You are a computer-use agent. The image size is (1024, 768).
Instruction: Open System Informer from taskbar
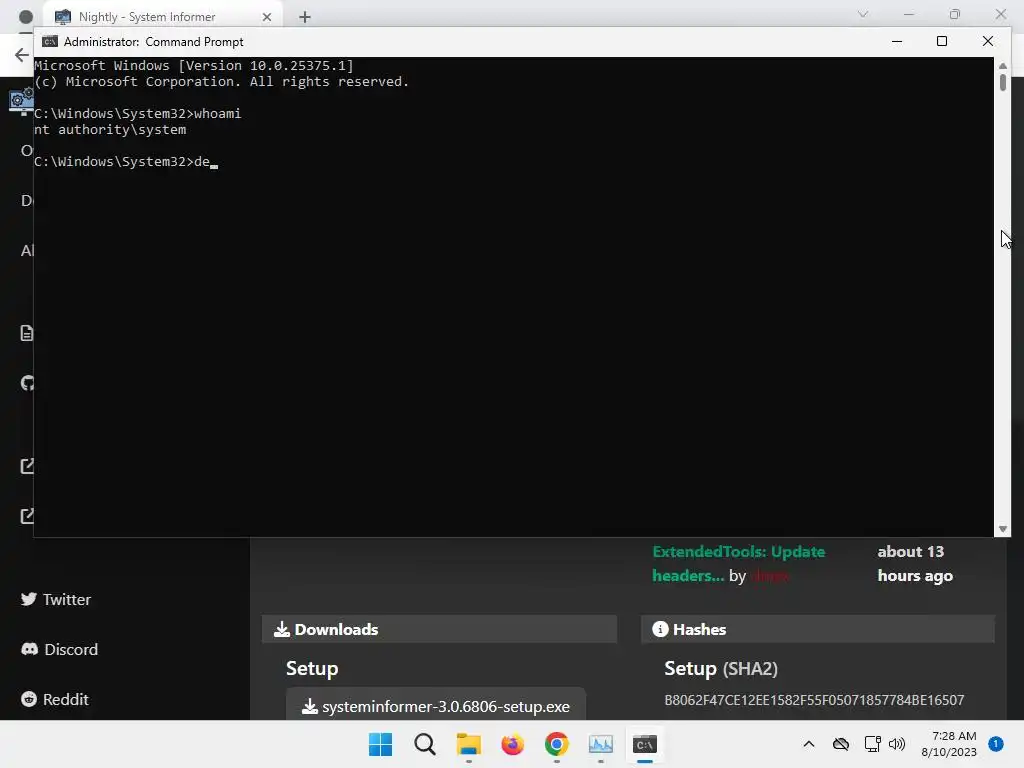(601, 744)
